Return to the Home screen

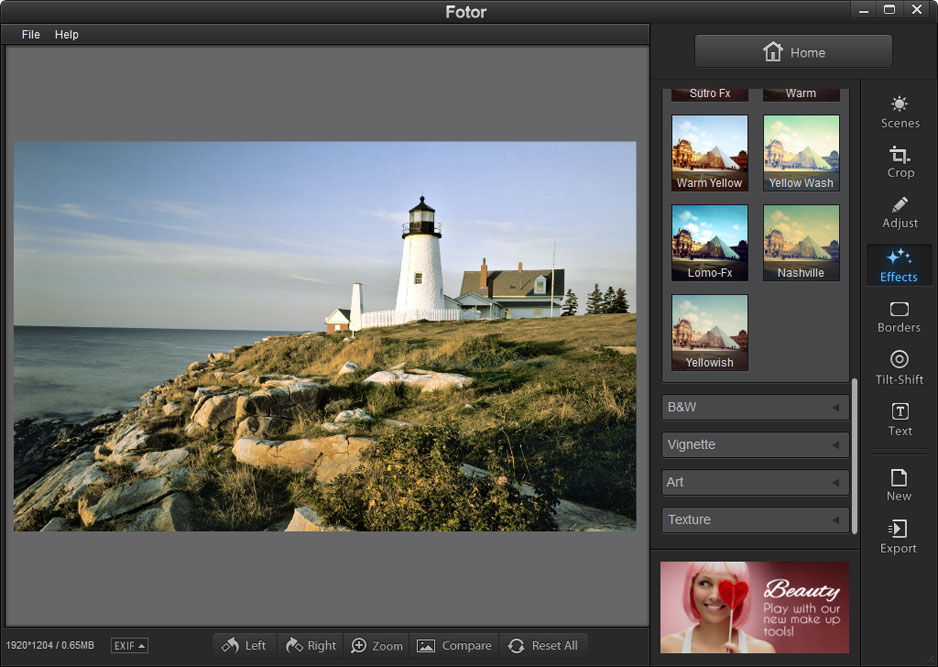[793, 51]
